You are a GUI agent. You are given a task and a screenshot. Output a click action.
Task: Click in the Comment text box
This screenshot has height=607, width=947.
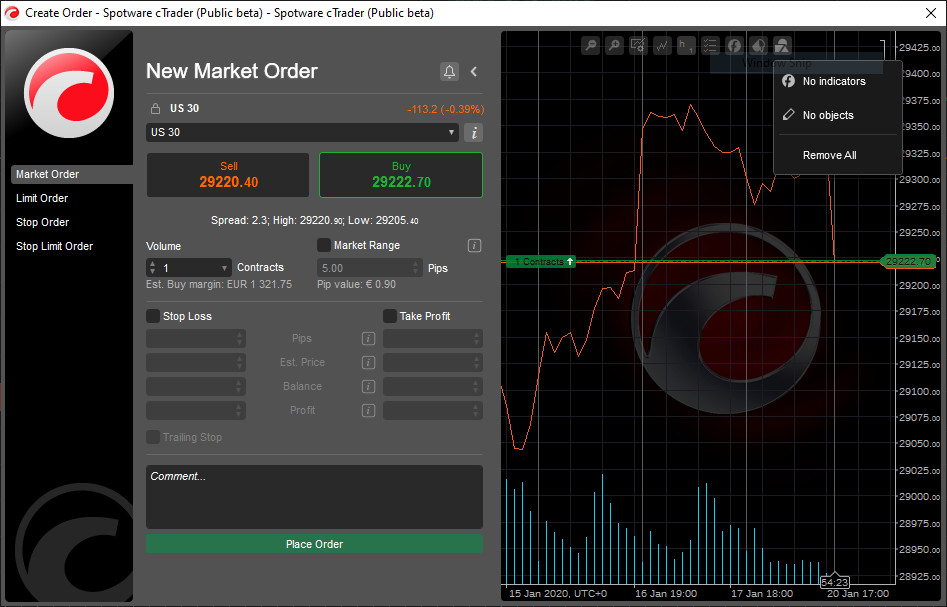point(314,497)
